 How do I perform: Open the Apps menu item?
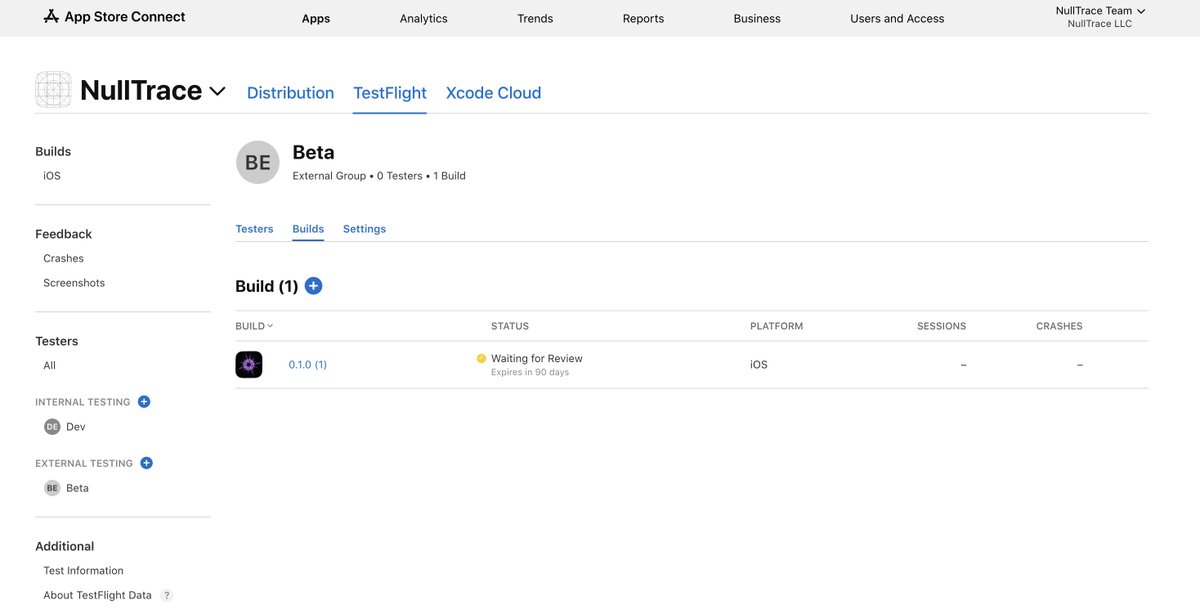[x=316, y=19]
